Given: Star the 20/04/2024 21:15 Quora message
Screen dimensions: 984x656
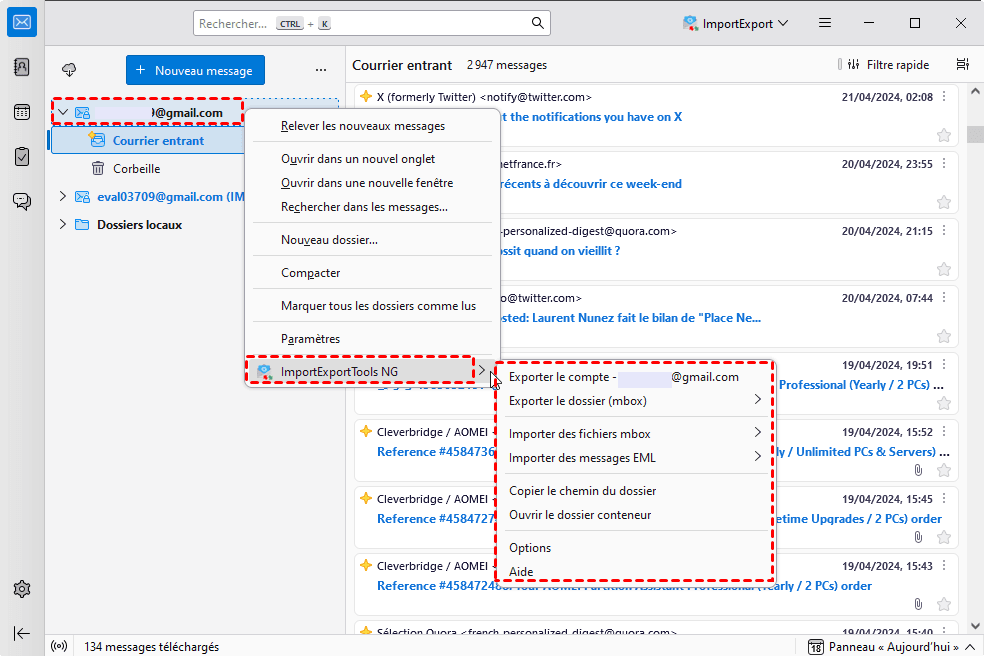Looking at the screenshot, I should (943, 270).
